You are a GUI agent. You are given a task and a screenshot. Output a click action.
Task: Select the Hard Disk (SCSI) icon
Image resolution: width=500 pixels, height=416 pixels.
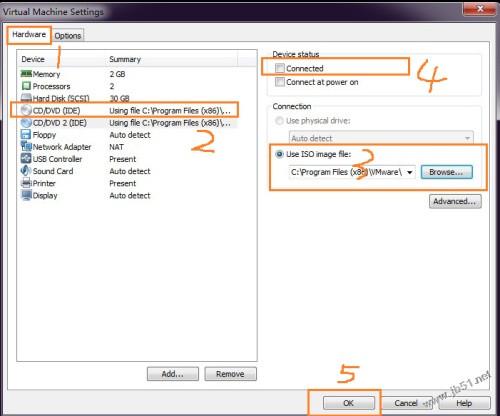pos(26,98)
